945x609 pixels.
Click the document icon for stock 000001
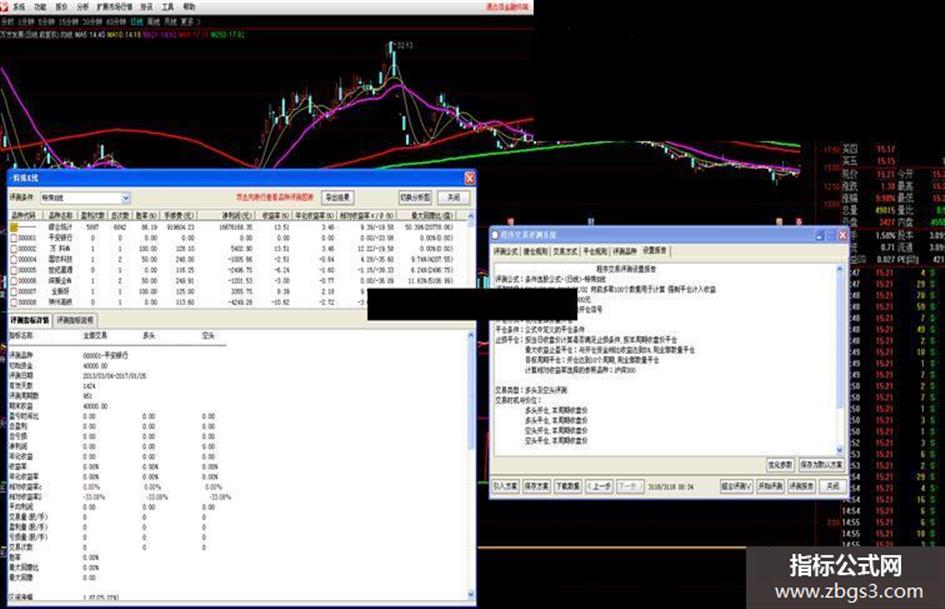click(14, 237)
